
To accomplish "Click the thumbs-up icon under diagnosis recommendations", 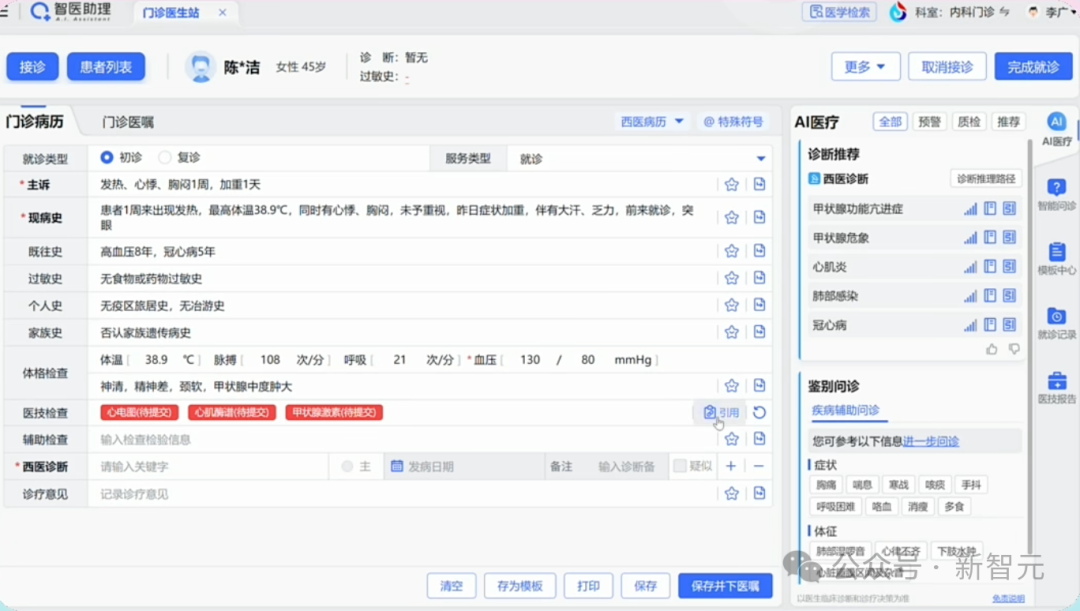I will (x=991, y=348).
